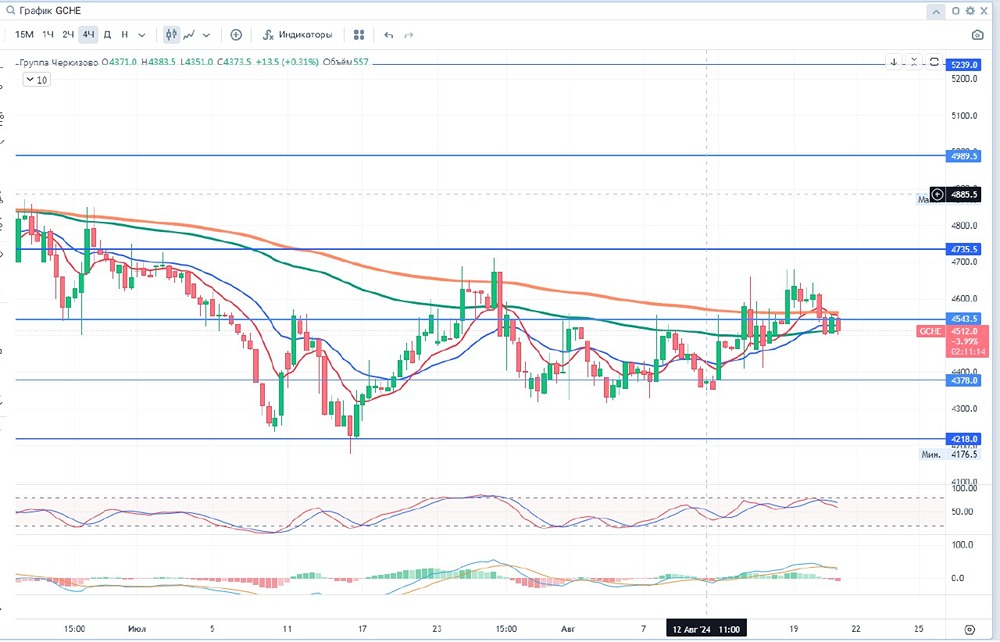Click the add symbol plus circle icon
Image resolution: width=1000 pixels, height=642 pixels.
pyautogui.click(x=236, y=35)
